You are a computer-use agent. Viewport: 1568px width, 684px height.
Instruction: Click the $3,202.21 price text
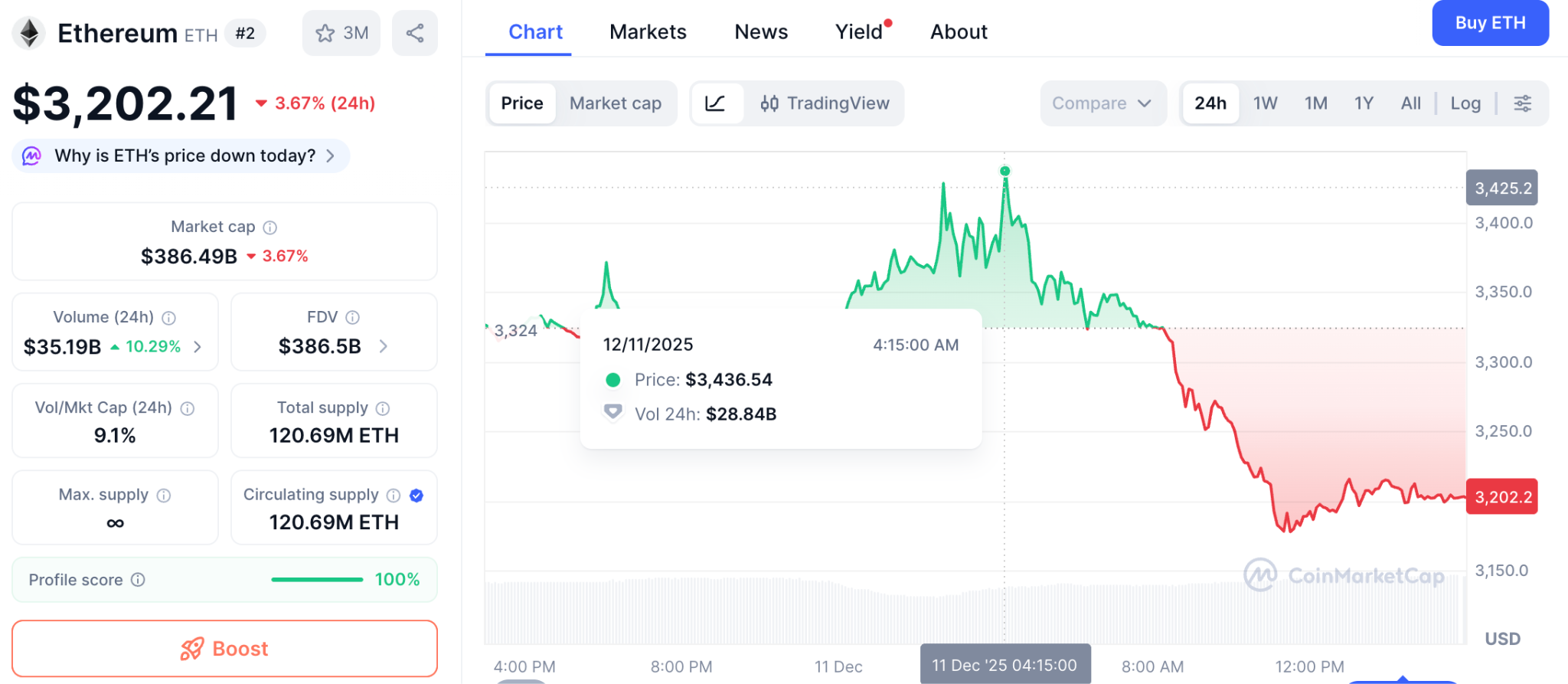(x=126, y=103)
